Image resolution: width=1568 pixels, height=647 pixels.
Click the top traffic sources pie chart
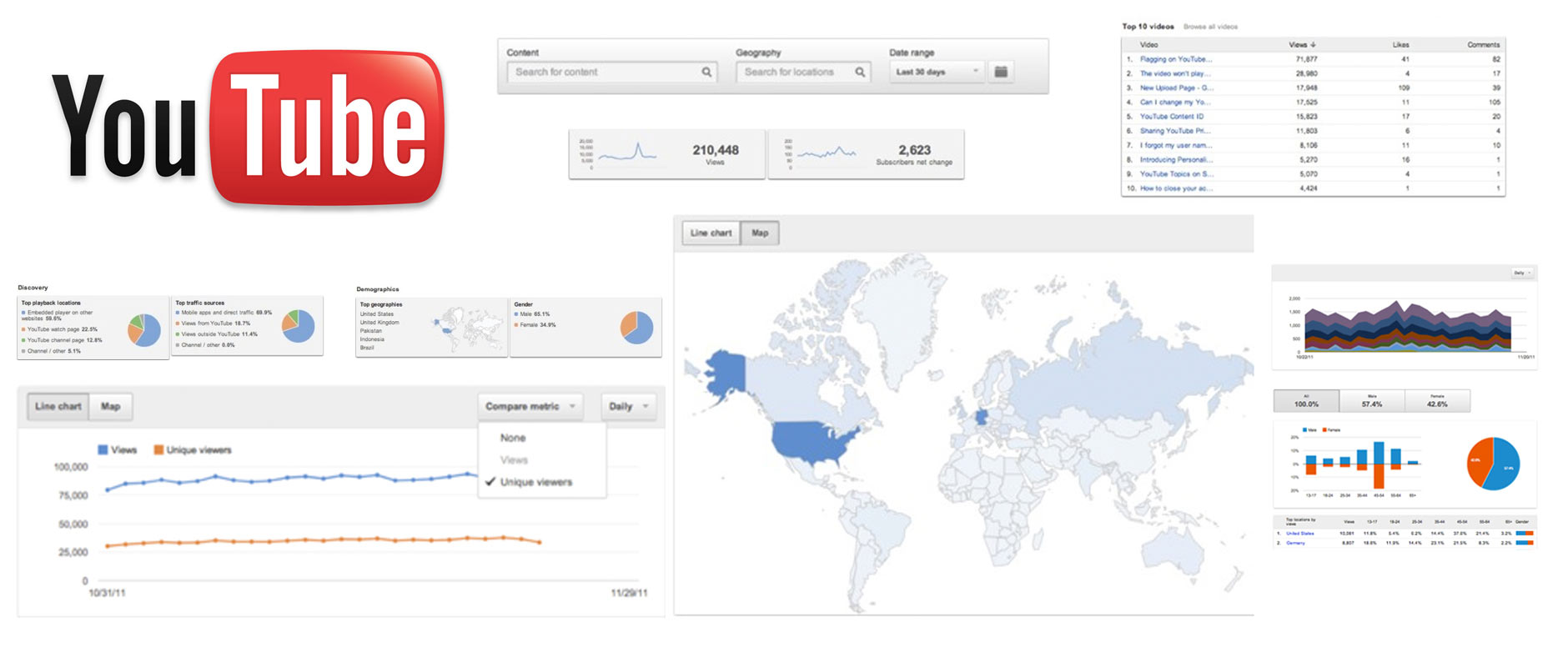click(x=299, y=326)
